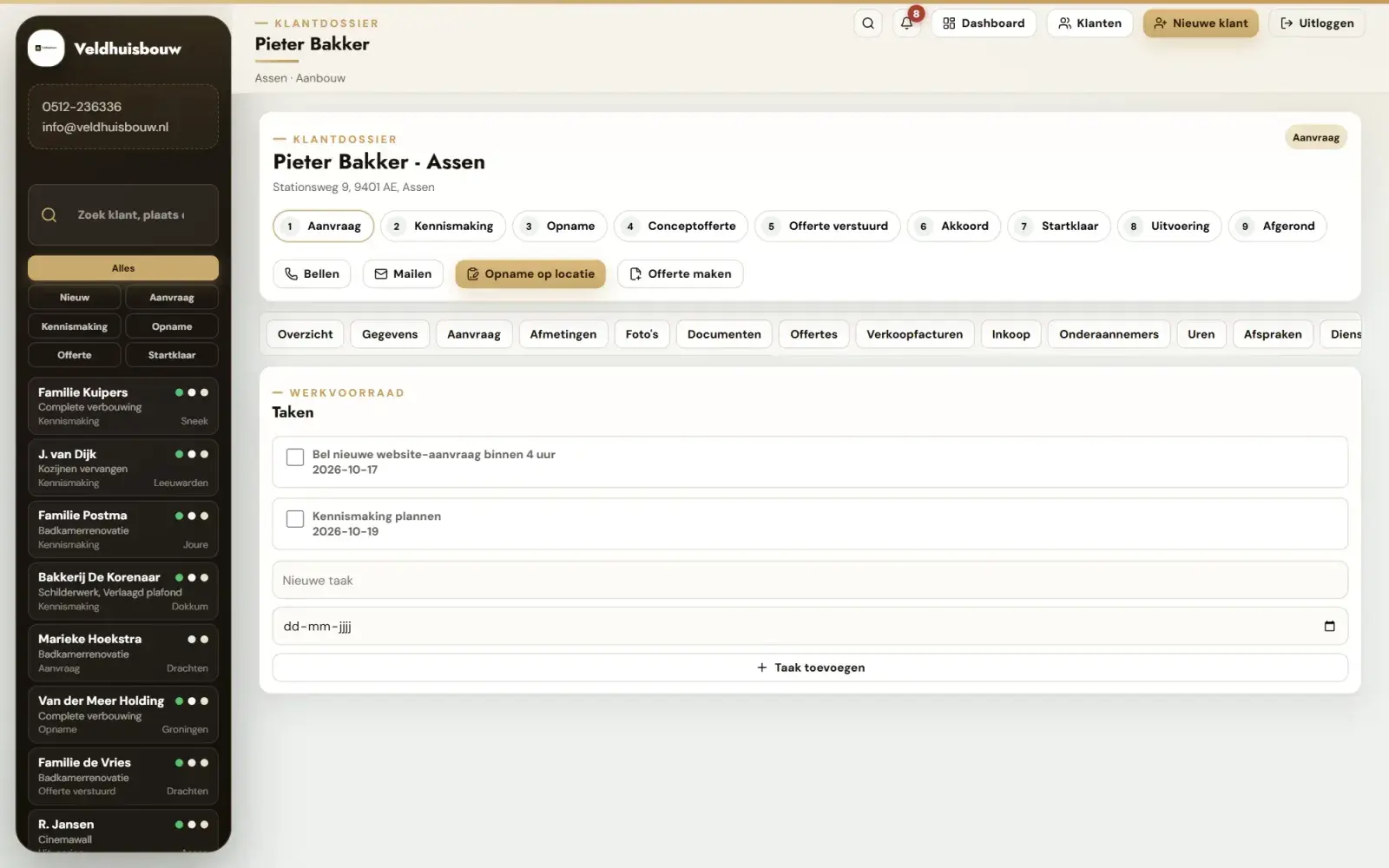
Task: Click sidebar search magnifier icon
Action: (49, 215)
